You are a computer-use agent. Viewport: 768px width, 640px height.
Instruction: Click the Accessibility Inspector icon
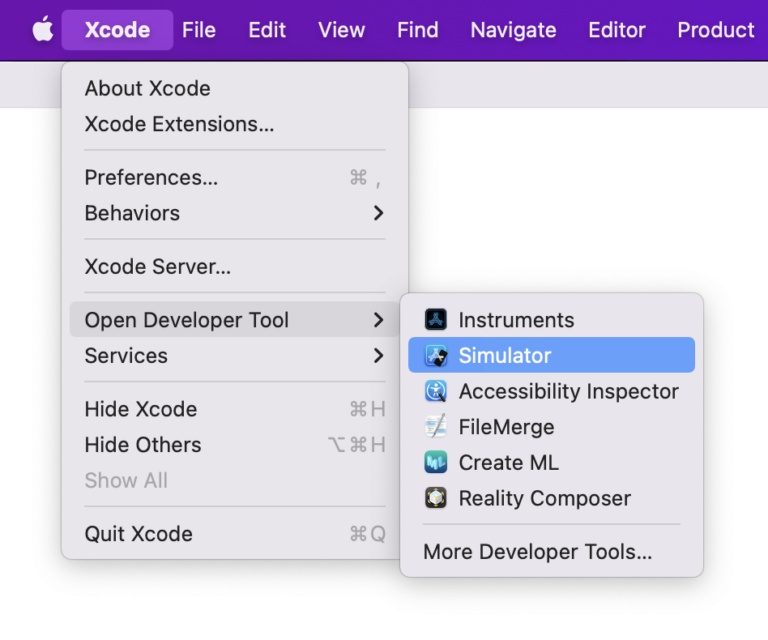pyautogui.click(x=435, y=391)
